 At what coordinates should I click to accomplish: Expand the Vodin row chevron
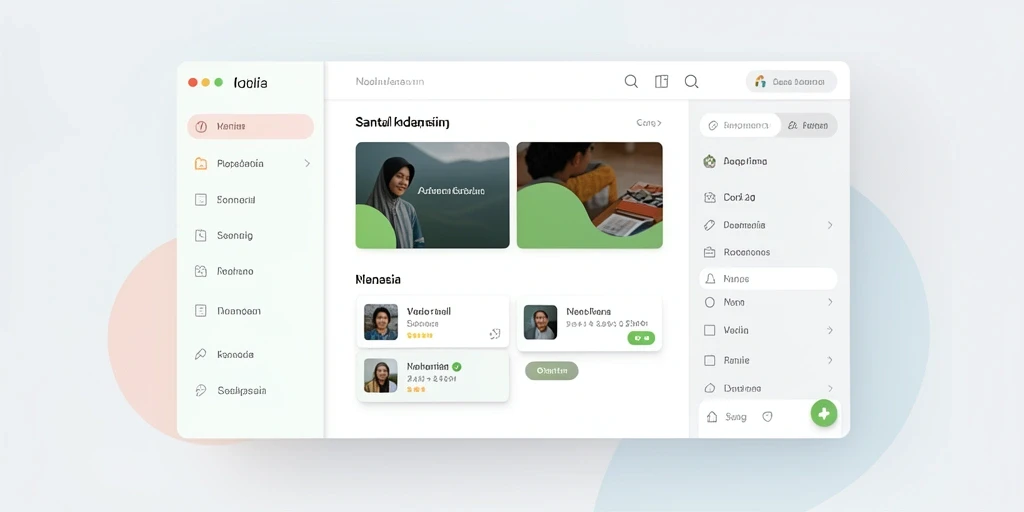tap(830, 330)
